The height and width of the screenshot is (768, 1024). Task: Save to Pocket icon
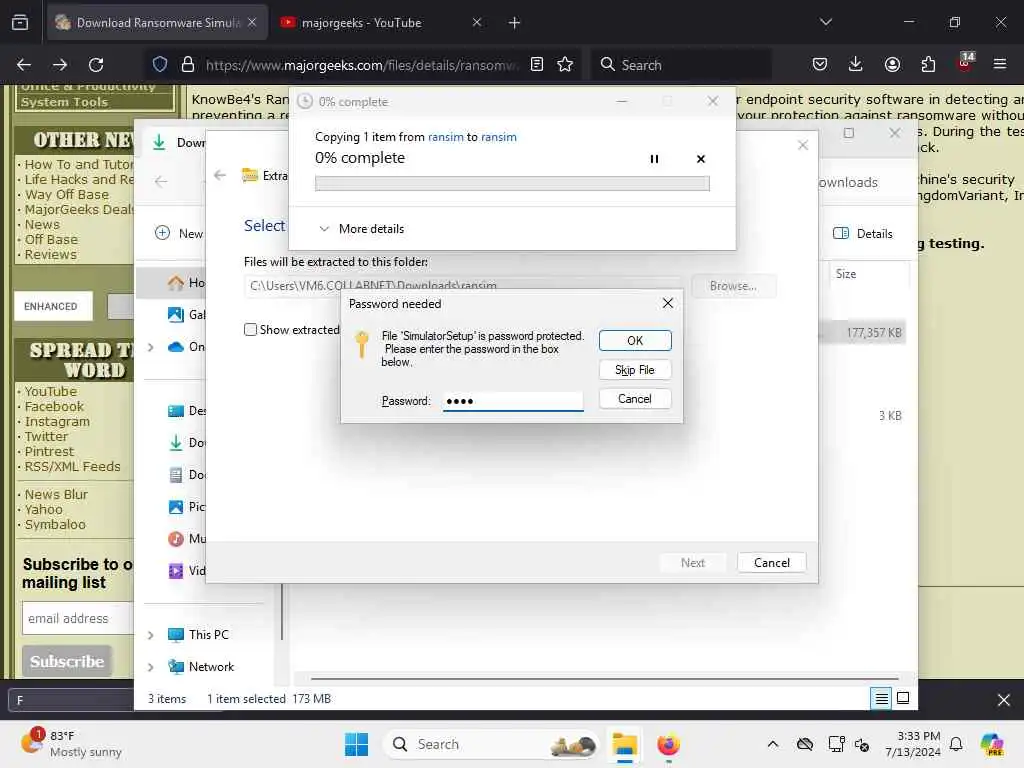click(820, 64)
